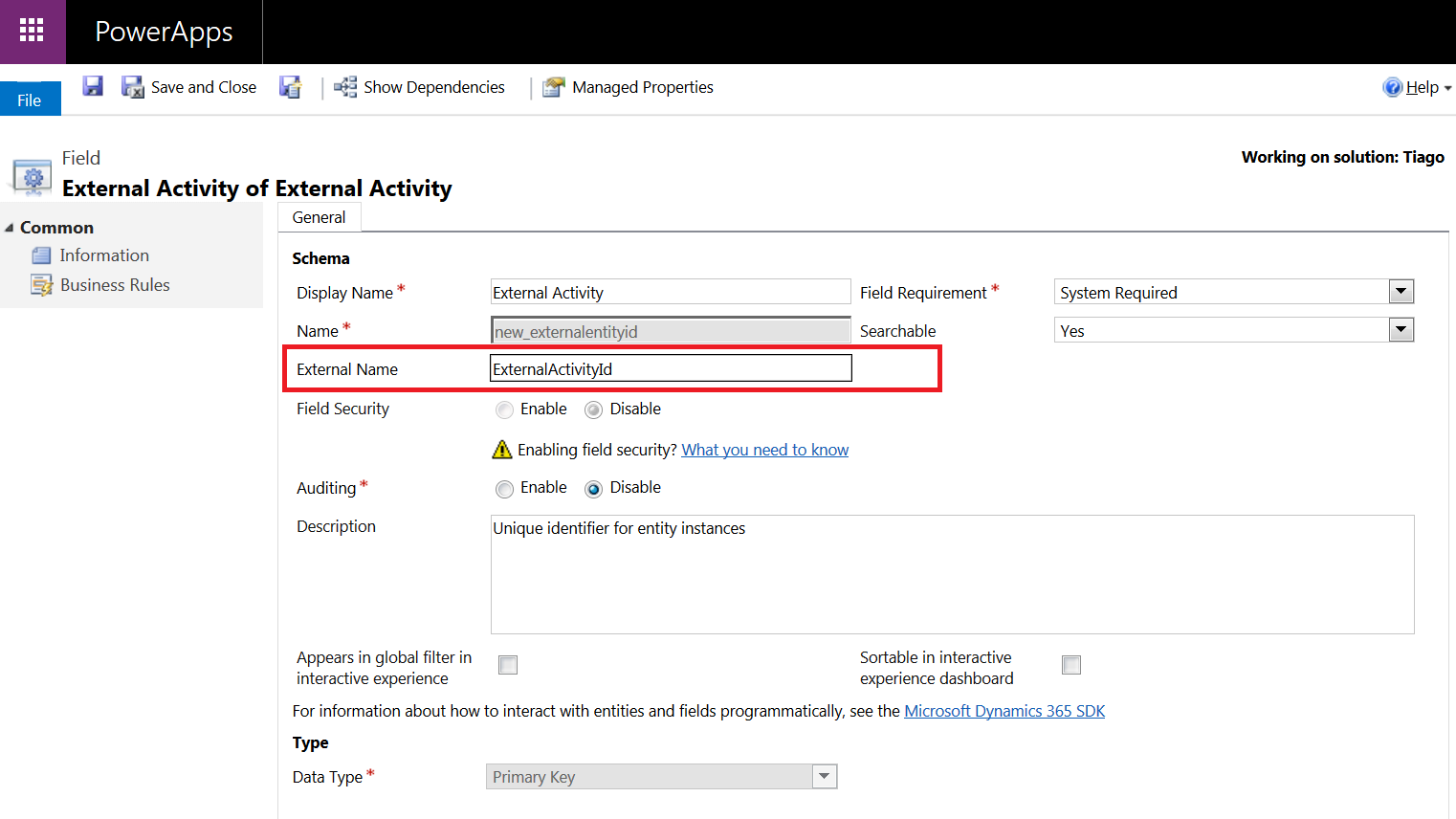The image size is (1456, 819).
Task: Open the File menu
Action: point(30,100)
